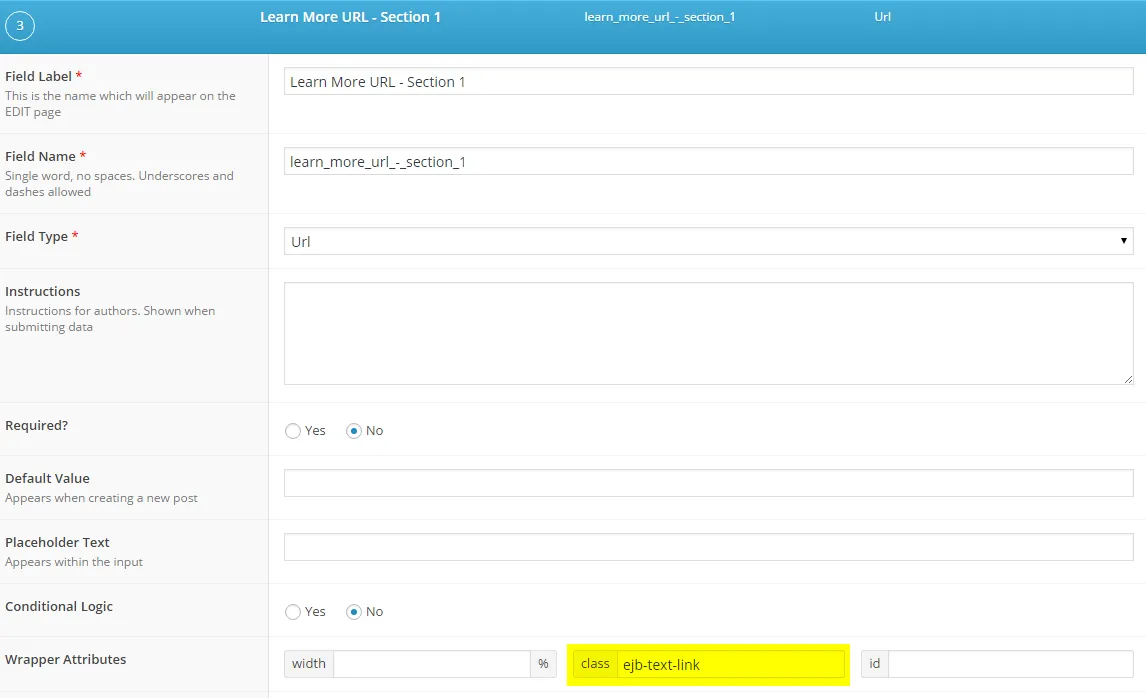Select No for Conditional Logic
The width and height of the screenshot is (1146, 698).
pyautogui.click(x=354, y=612)
